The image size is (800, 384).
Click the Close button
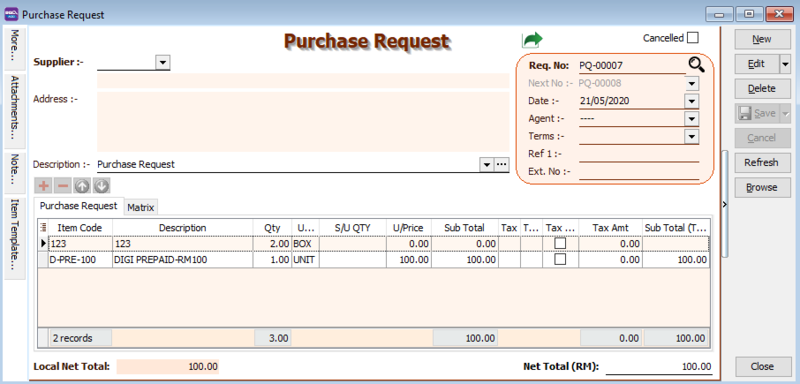[762, 366]
